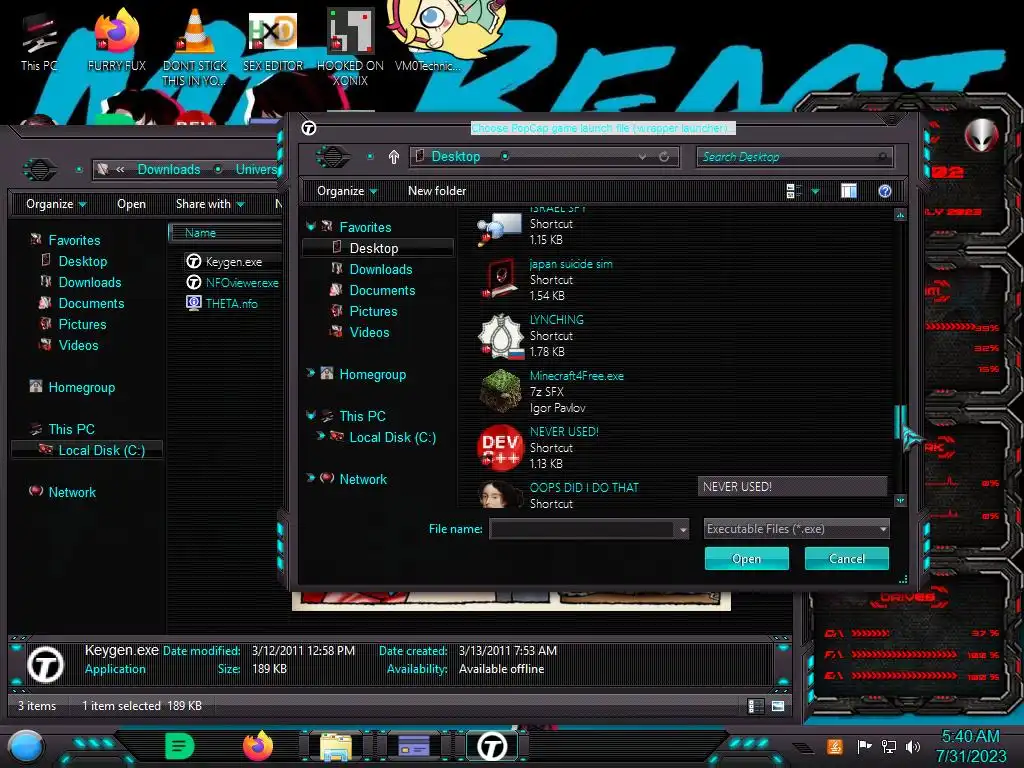Viewport: 1024px width, 768px height.
Task: Expand Homegroup in dialog tree
Action: 311,373
